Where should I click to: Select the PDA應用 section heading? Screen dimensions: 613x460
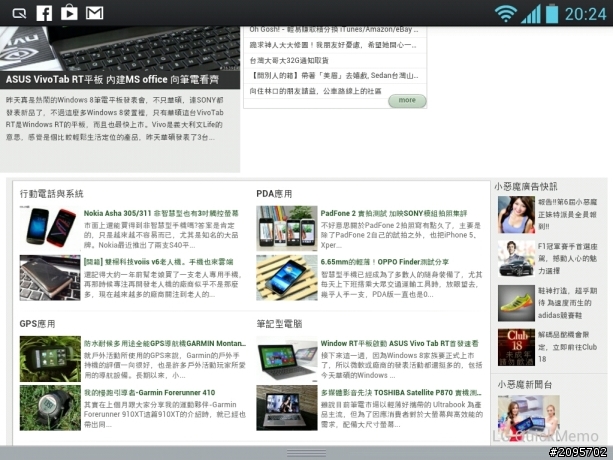pyautogui.click(x=274, y=194)
